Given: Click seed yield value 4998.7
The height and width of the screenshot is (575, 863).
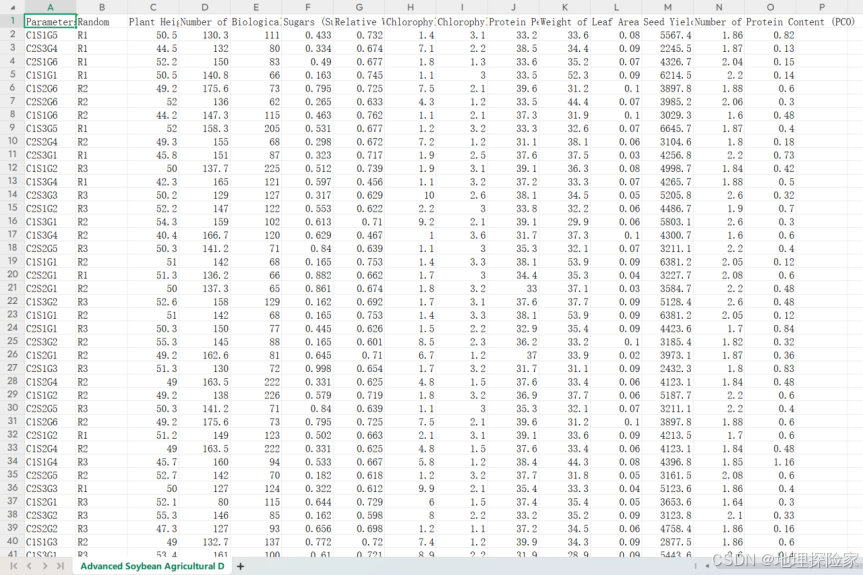Looking at the screenshot, I should tap(668, 168).
